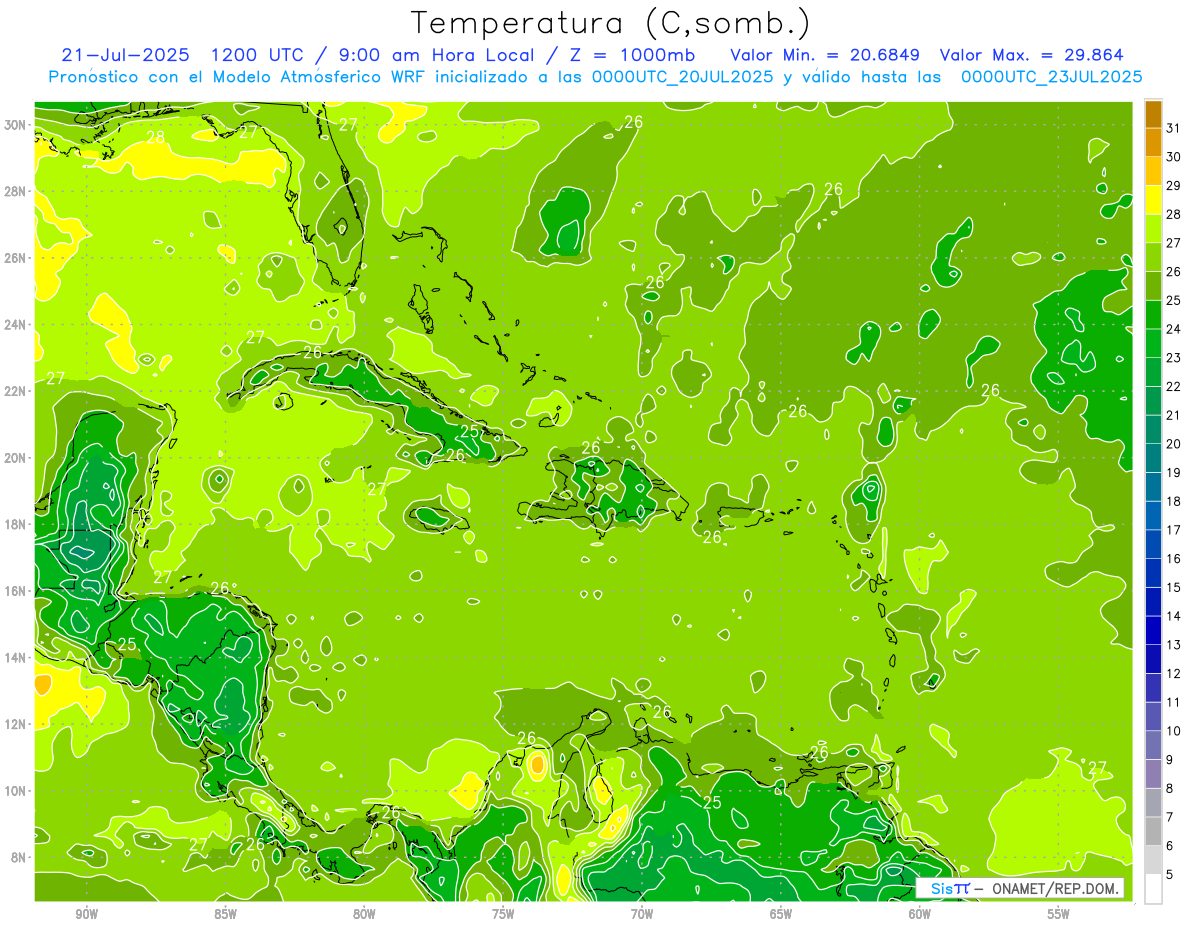Click the "22N" latitude axis label
Viewport: 1200px width, 927px height.
pos(16,391)
